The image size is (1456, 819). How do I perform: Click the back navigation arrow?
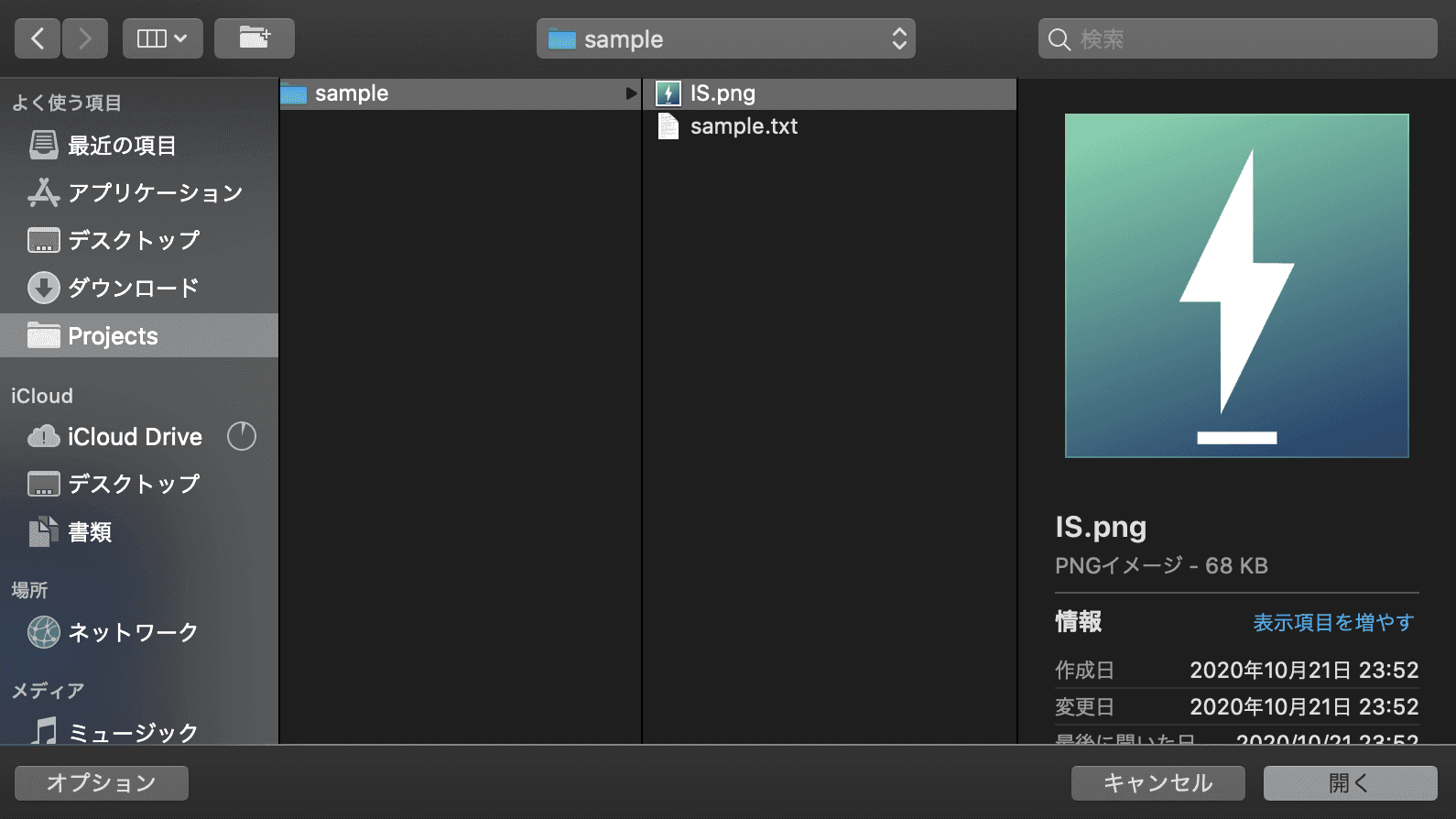pyautogui.click(x=38, y=38)
